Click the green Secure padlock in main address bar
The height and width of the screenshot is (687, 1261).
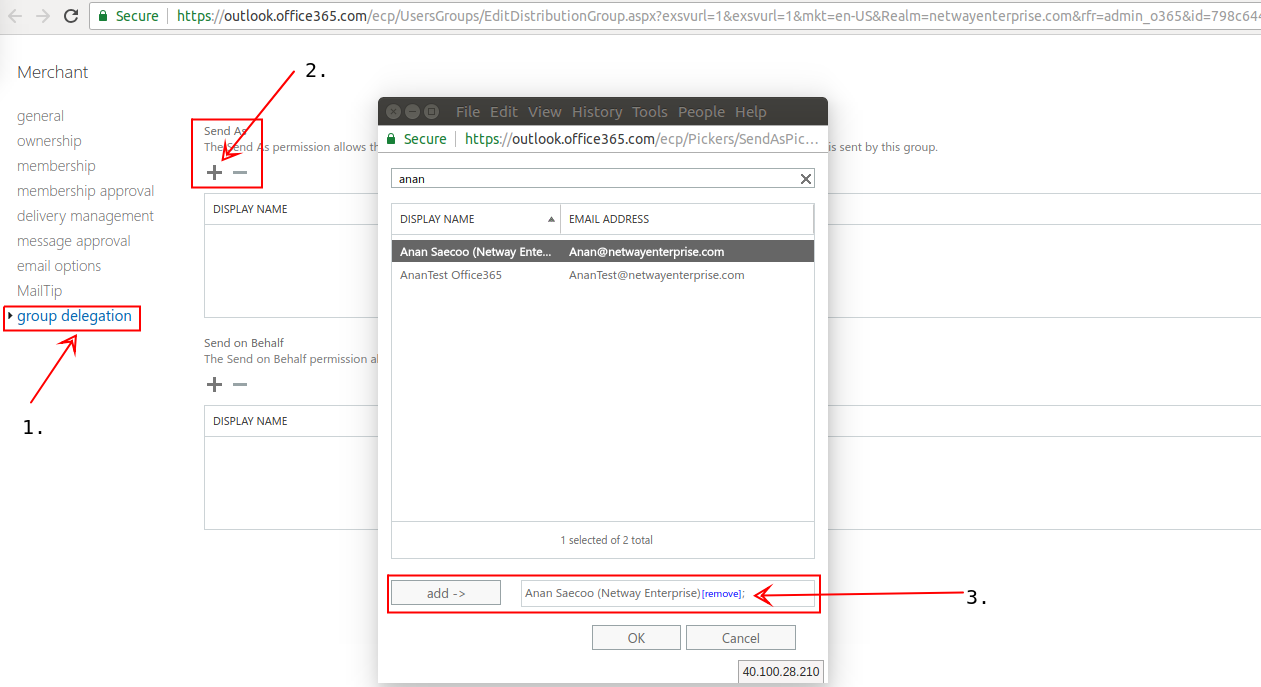point(103,16)
